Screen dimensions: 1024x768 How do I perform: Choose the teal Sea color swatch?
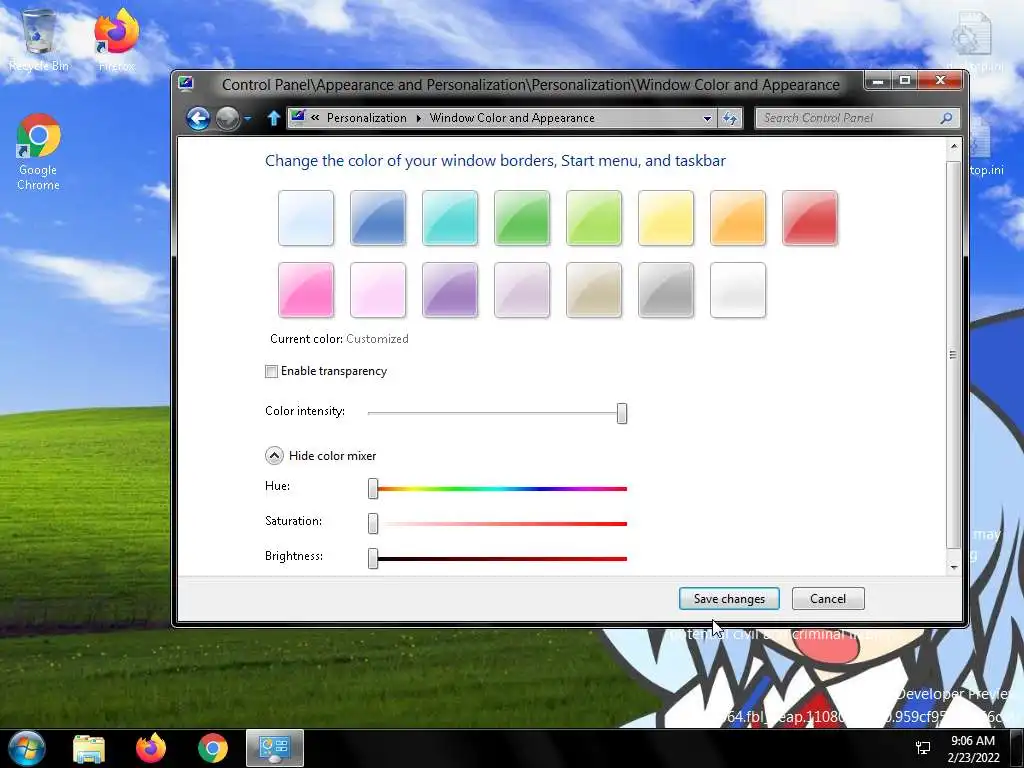point(450,218)
